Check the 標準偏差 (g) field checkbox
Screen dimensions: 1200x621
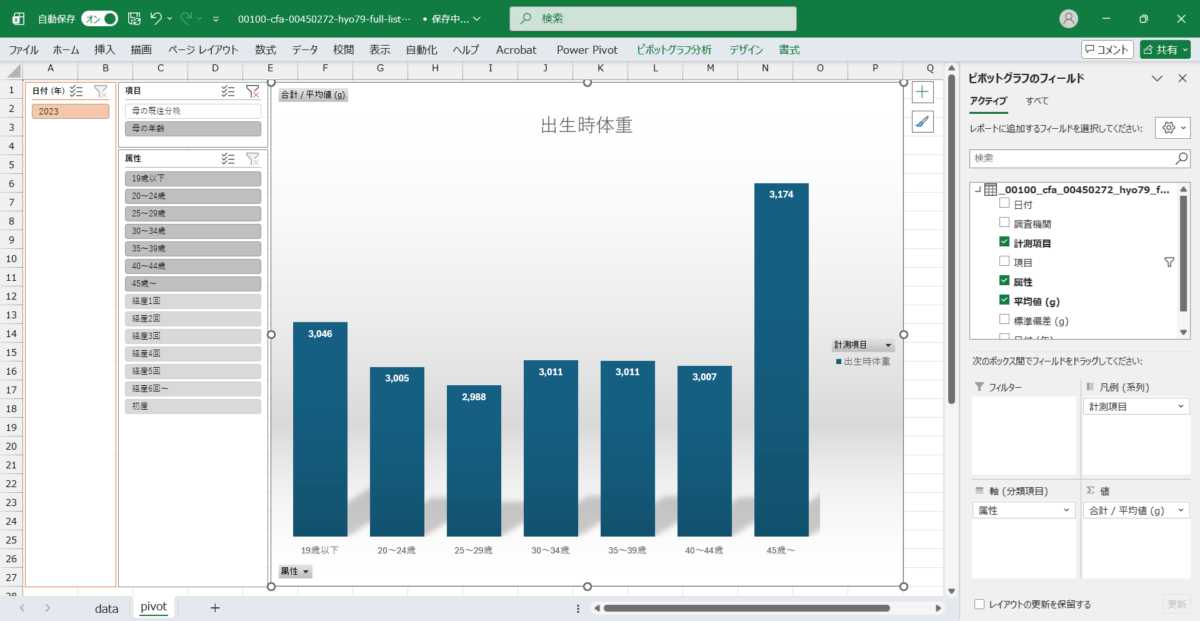(x=1004, y=320)
